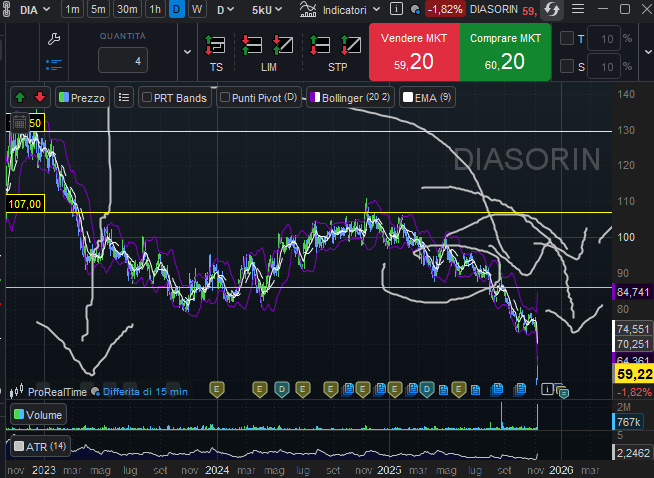Open the hamburger menu at top right
This screenshot has width=654, height=478.
click(x=578, y=9)
